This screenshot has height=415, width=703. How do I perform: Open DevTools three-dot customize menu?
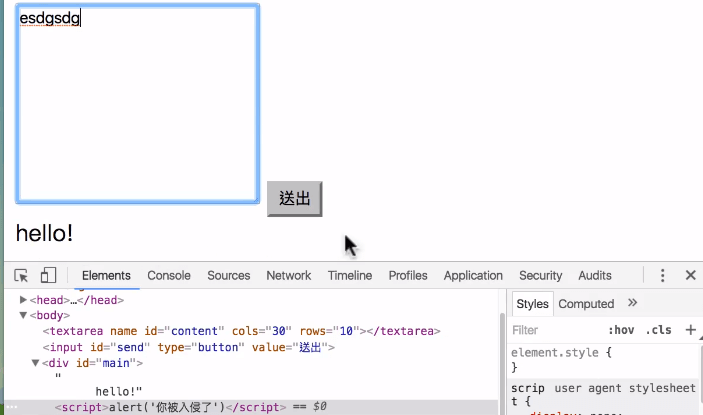click(662, 275)
